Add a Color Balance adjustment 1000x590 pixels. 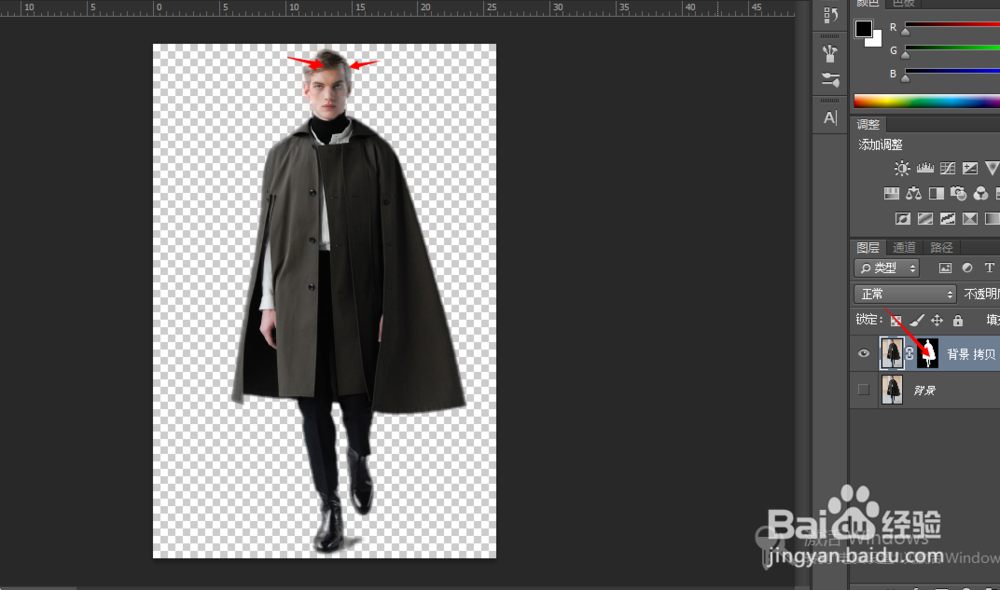coord(914,193)
